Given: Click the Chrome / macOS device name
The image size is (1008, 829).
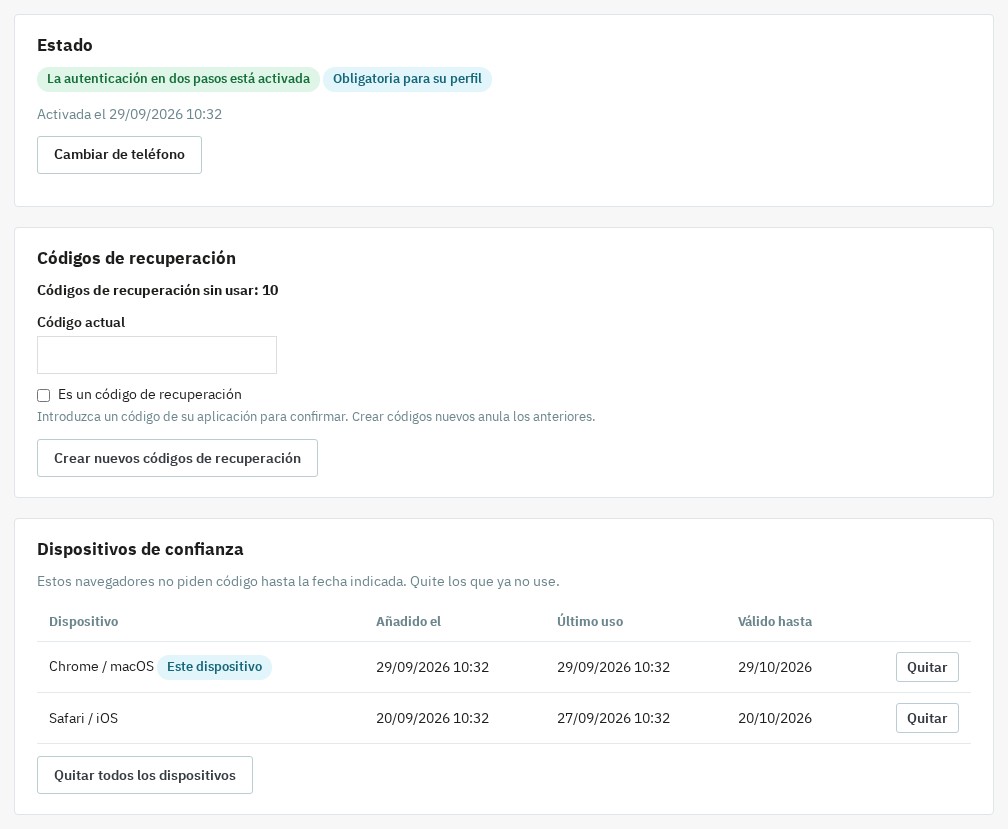Looking at the screenshot, I should point(102,666).
